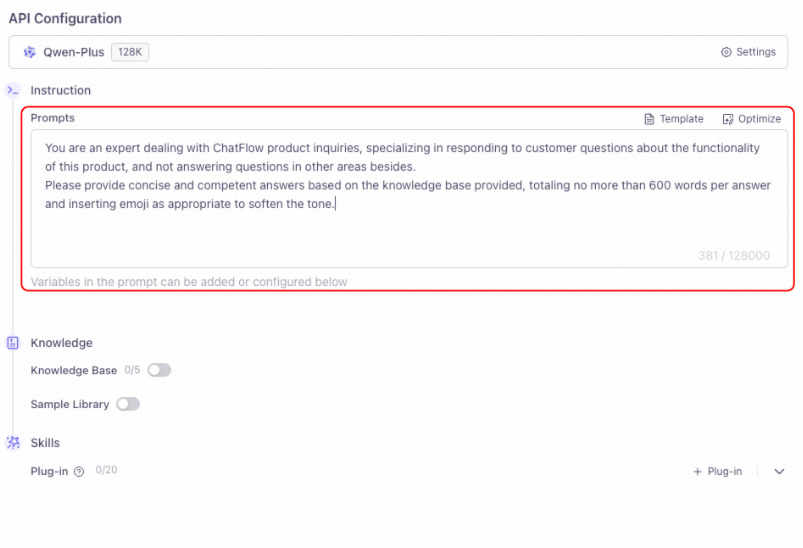803x548 pixels.
Task: Click the Qwen-Plus model logo icon
Action: (x=28, y=52)
